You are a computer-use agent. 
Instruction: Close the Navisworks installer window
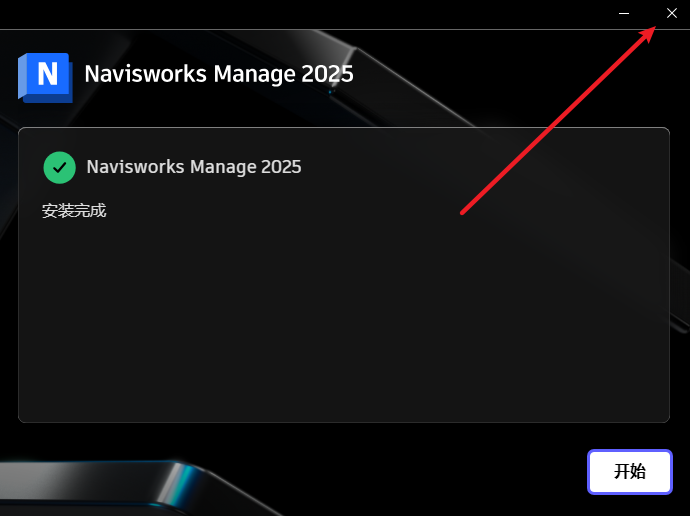[672, 13]
